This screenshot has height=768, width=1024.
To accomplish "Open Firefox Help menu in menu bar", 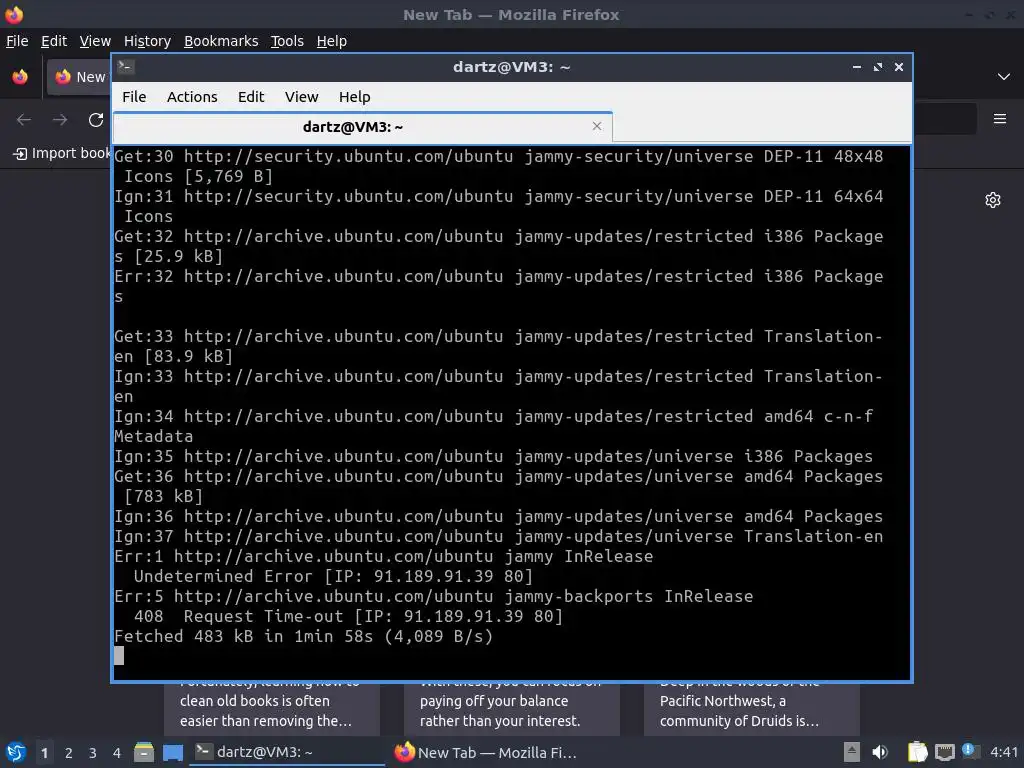I will [332, 41].
